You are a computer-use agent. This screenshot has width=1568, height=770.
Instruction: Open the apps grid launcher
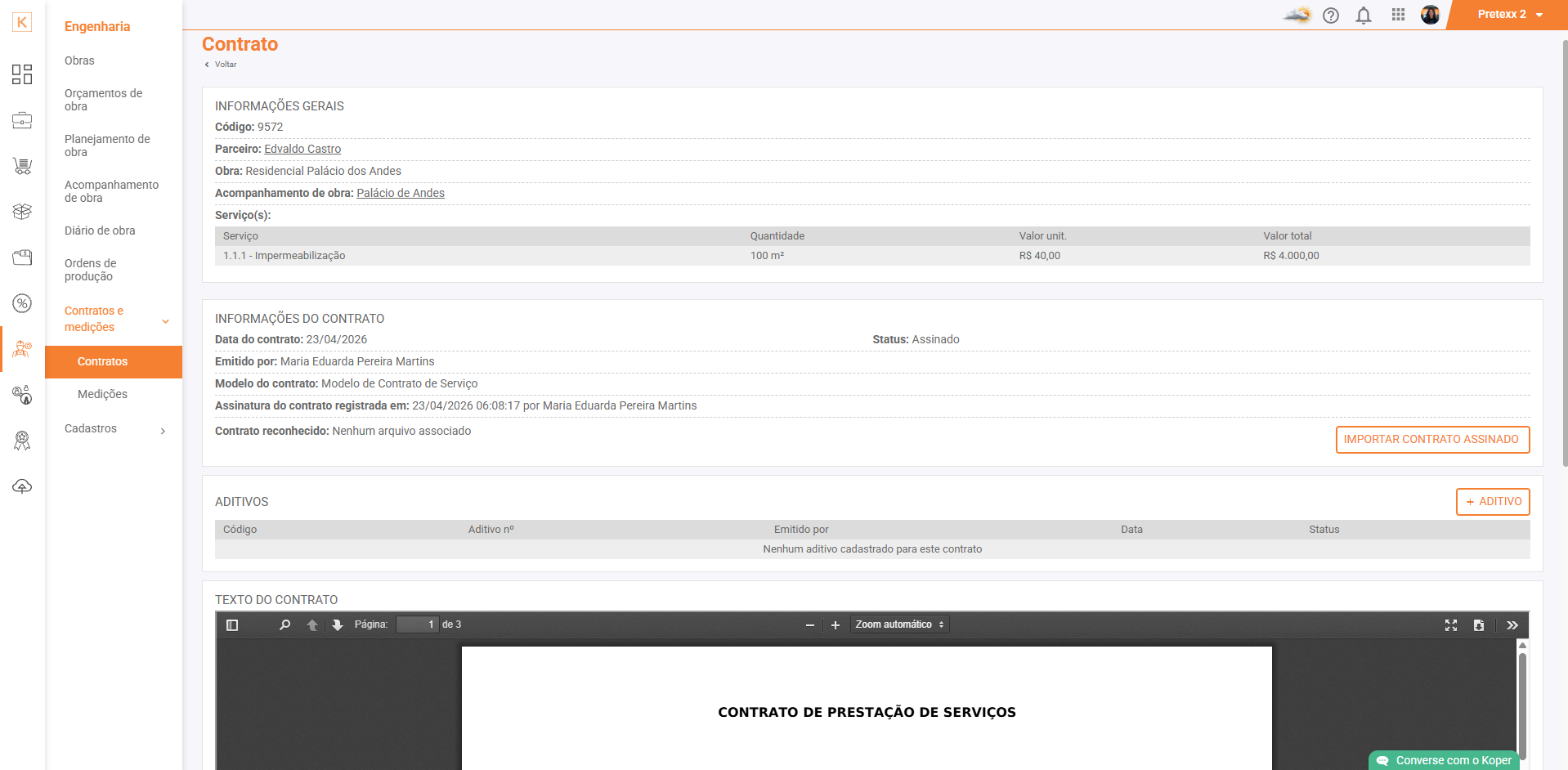1398,15
